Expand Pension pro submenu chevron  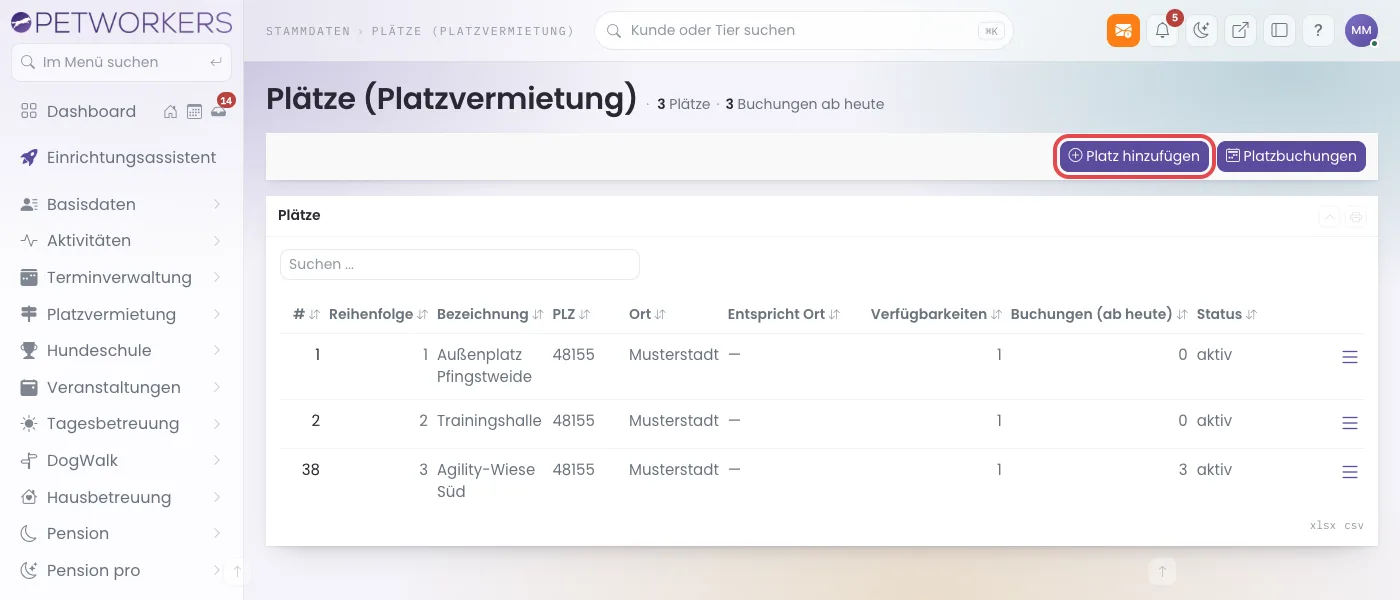tap(217, 571)
